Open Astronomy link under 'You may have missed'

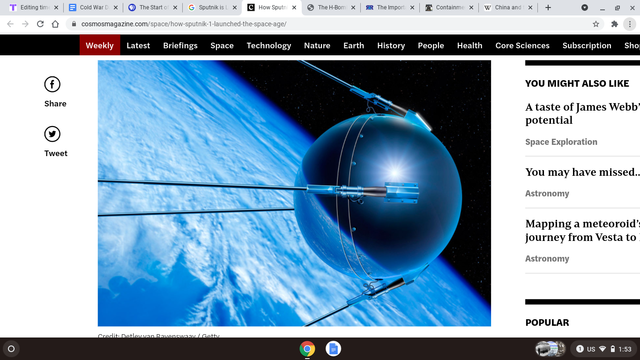point(547,193)
